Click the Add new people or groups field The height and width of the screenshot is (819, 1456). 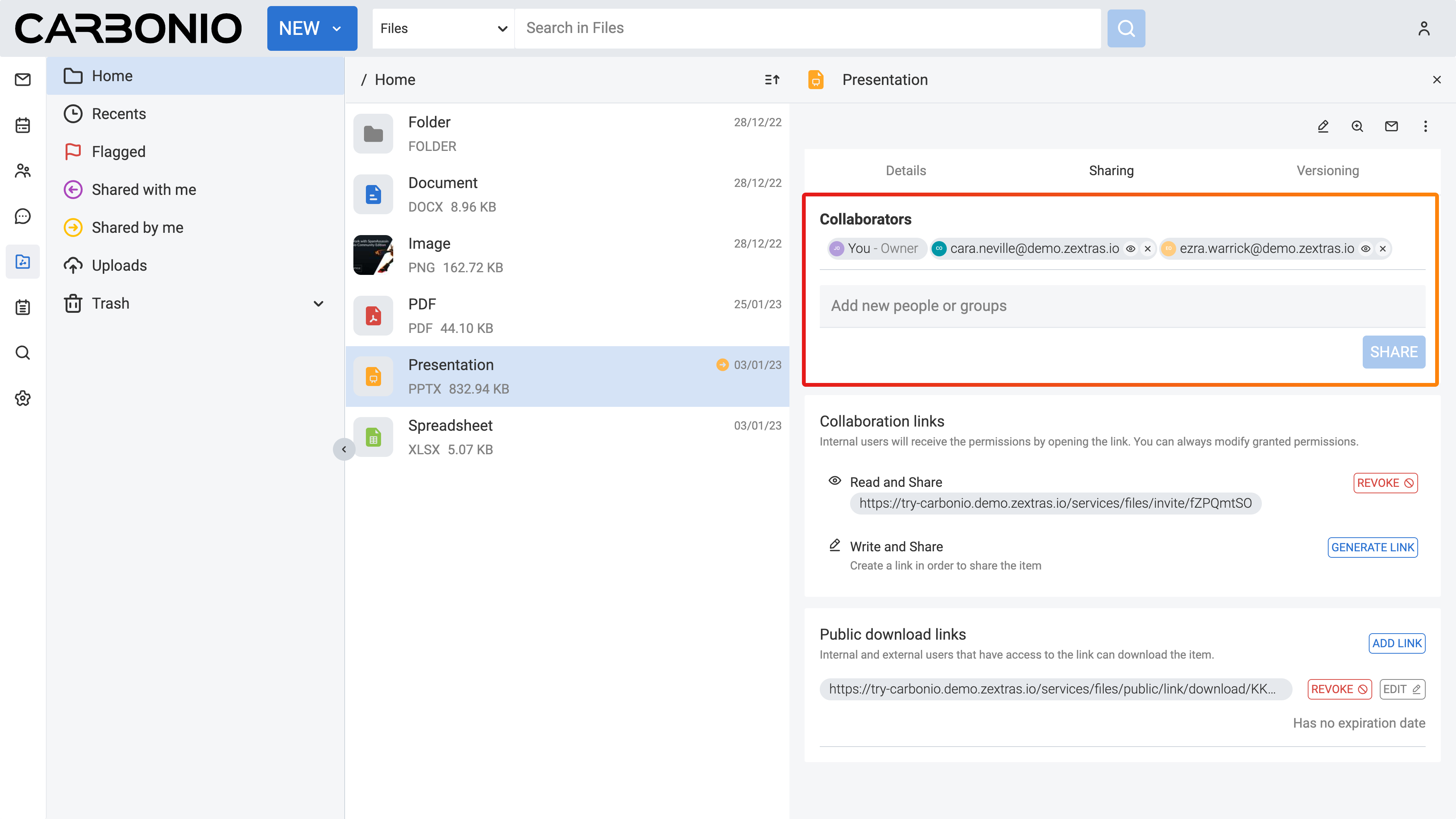click(1122, 306)
